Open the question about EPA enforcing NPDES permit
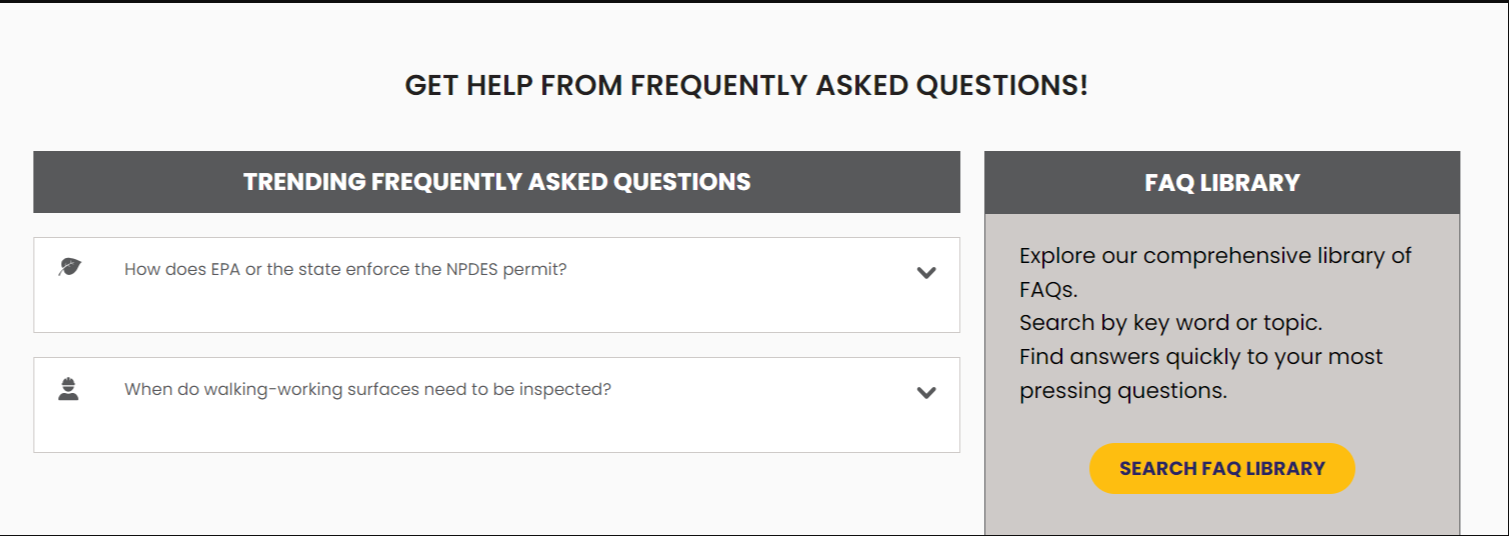Image resolution: width=1509 pixels, height=536 pixels. (x=345, y=269)
